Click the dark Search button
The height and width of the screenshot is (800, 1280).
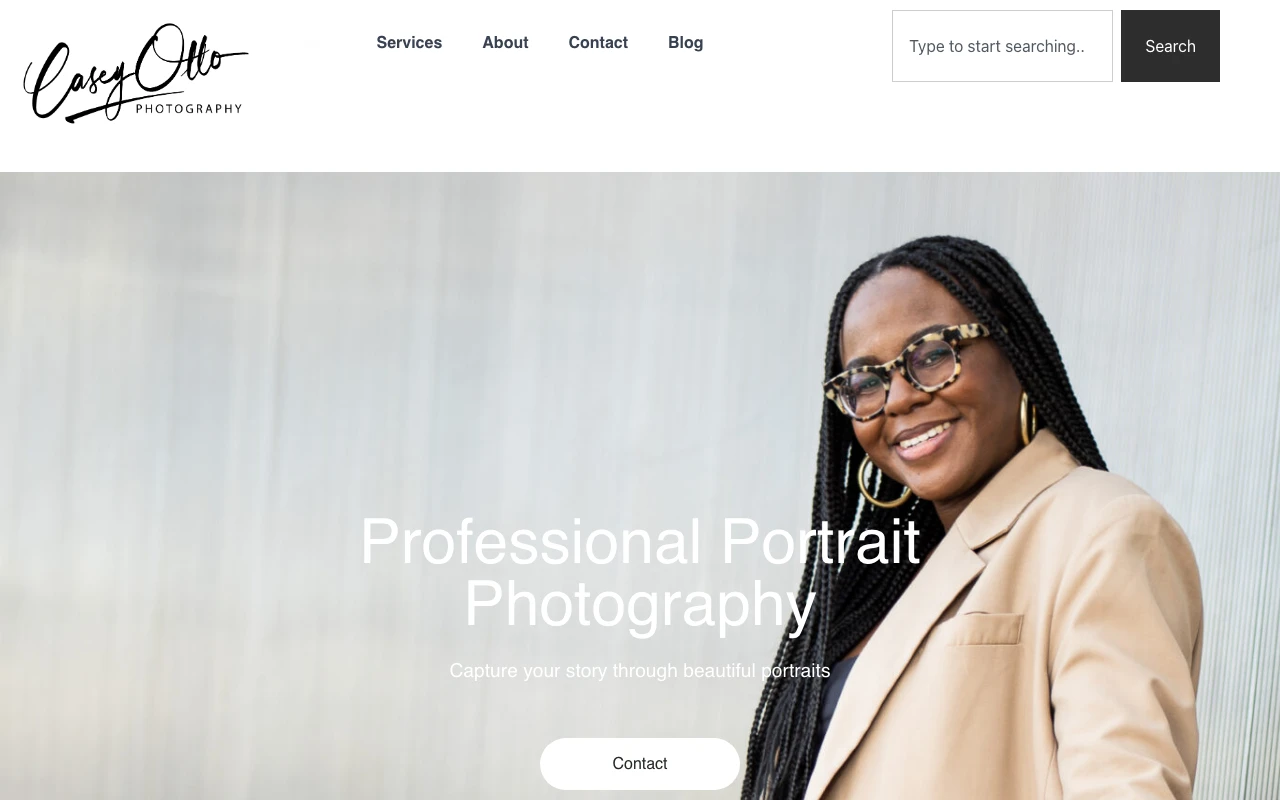click(1170, 46)
